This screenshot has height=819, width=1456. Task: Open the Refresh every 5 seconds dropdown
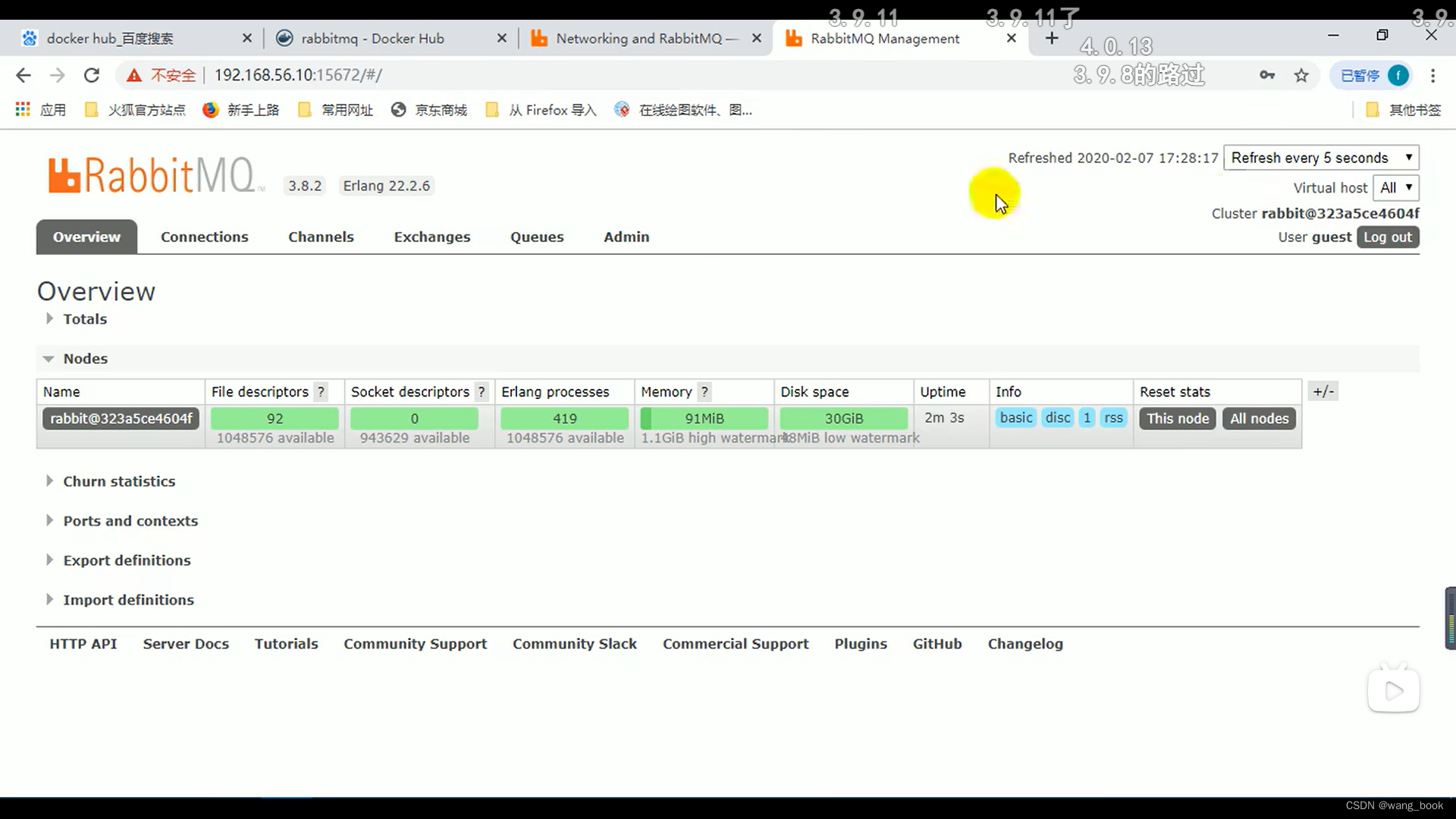[x=1321, y=158]
